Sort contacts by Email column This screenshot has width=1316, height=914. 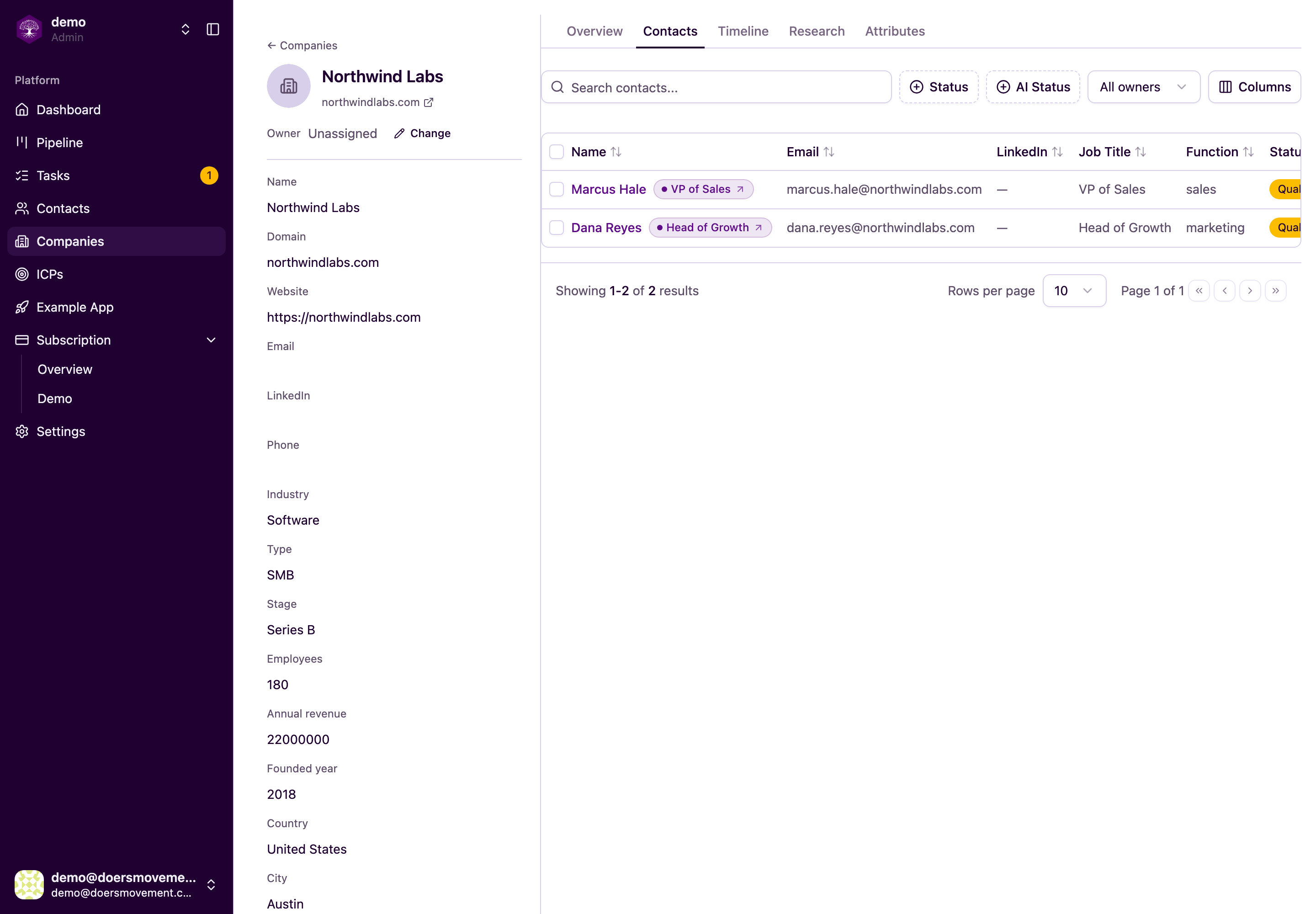[810, 152]
